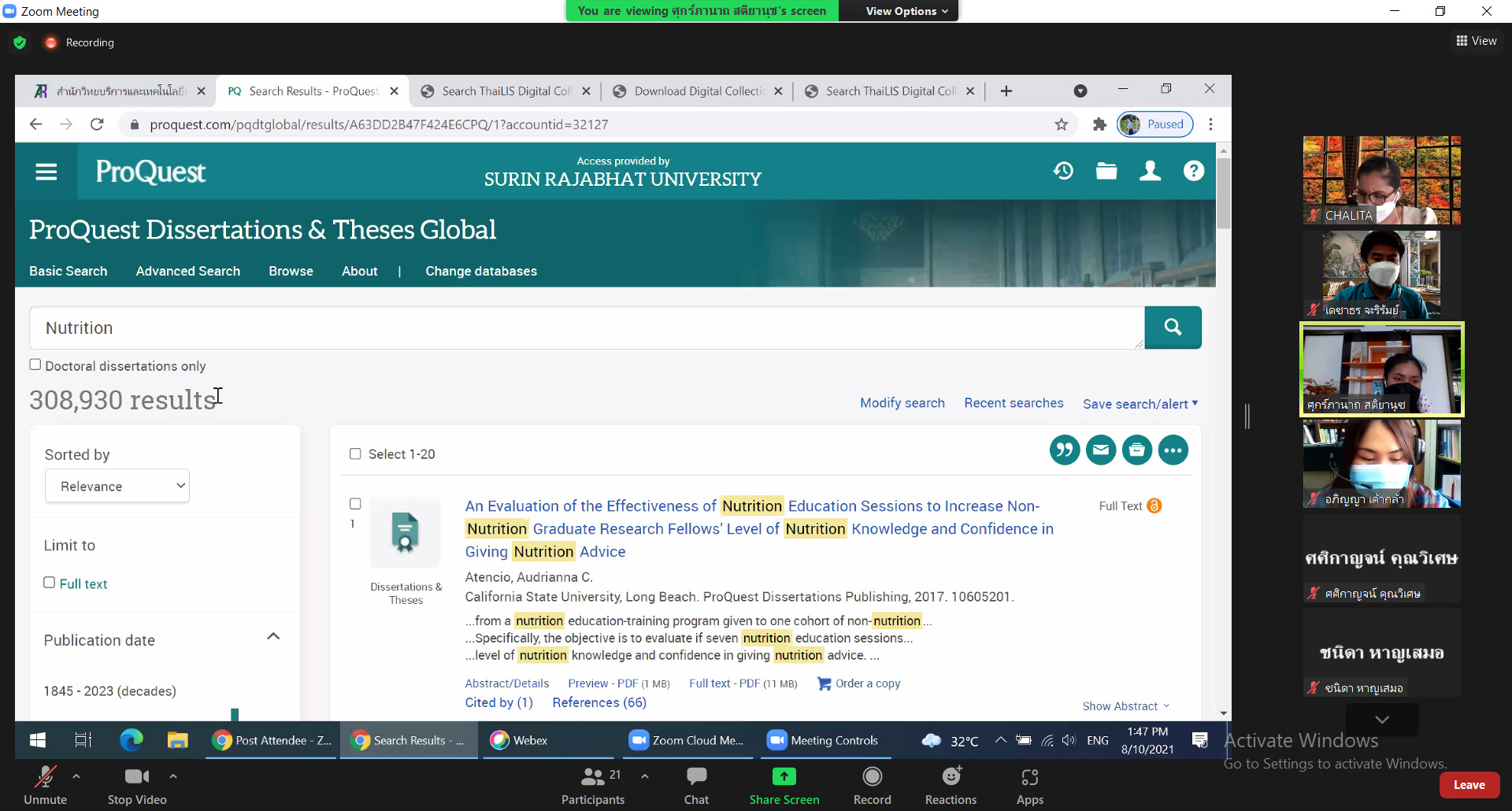The height and width of the screenshot is (811, 1512).
Task: Open the Sorted by Relevance dropdown
Action: click(x=117, y=487)
